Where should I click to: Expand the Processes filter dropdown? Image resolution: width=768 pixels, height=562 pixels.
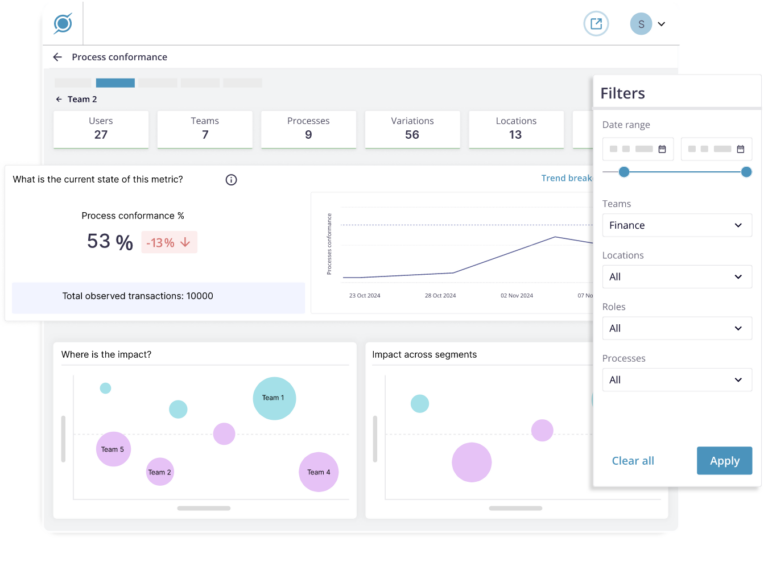click(676, 380)
